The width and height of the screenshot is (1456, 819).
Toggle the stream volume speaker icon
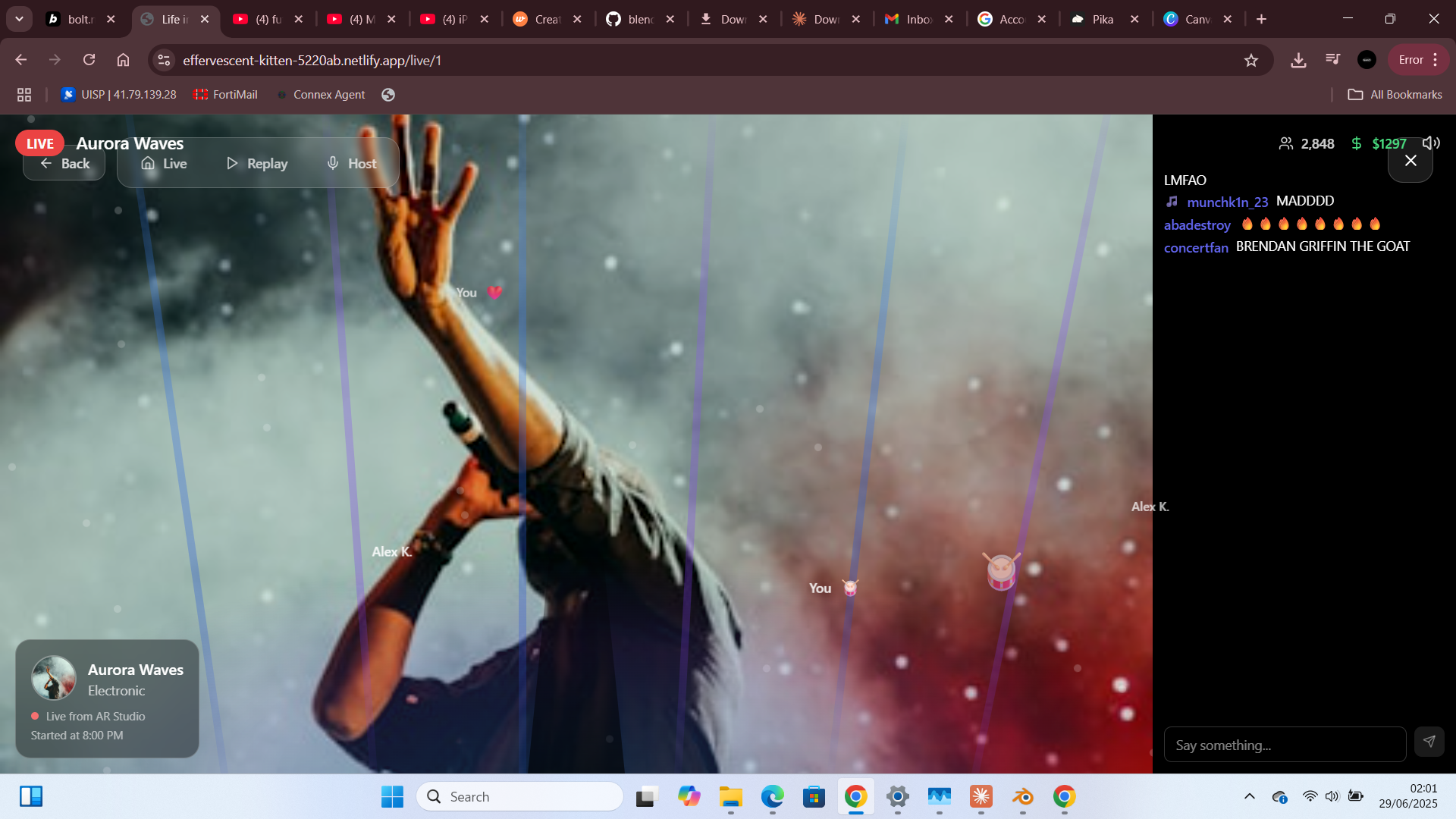(x=1430, y=143)
